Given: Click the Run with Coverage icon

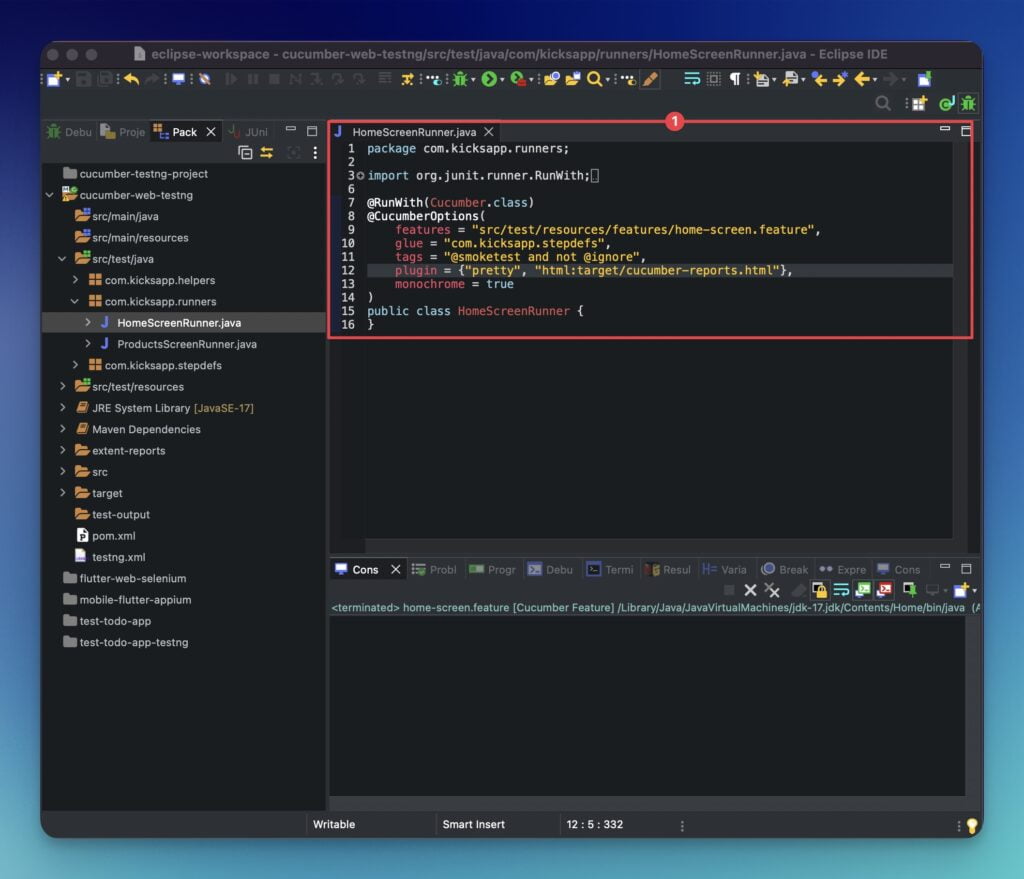Looking at the screenshot, I should click(518, 79).
